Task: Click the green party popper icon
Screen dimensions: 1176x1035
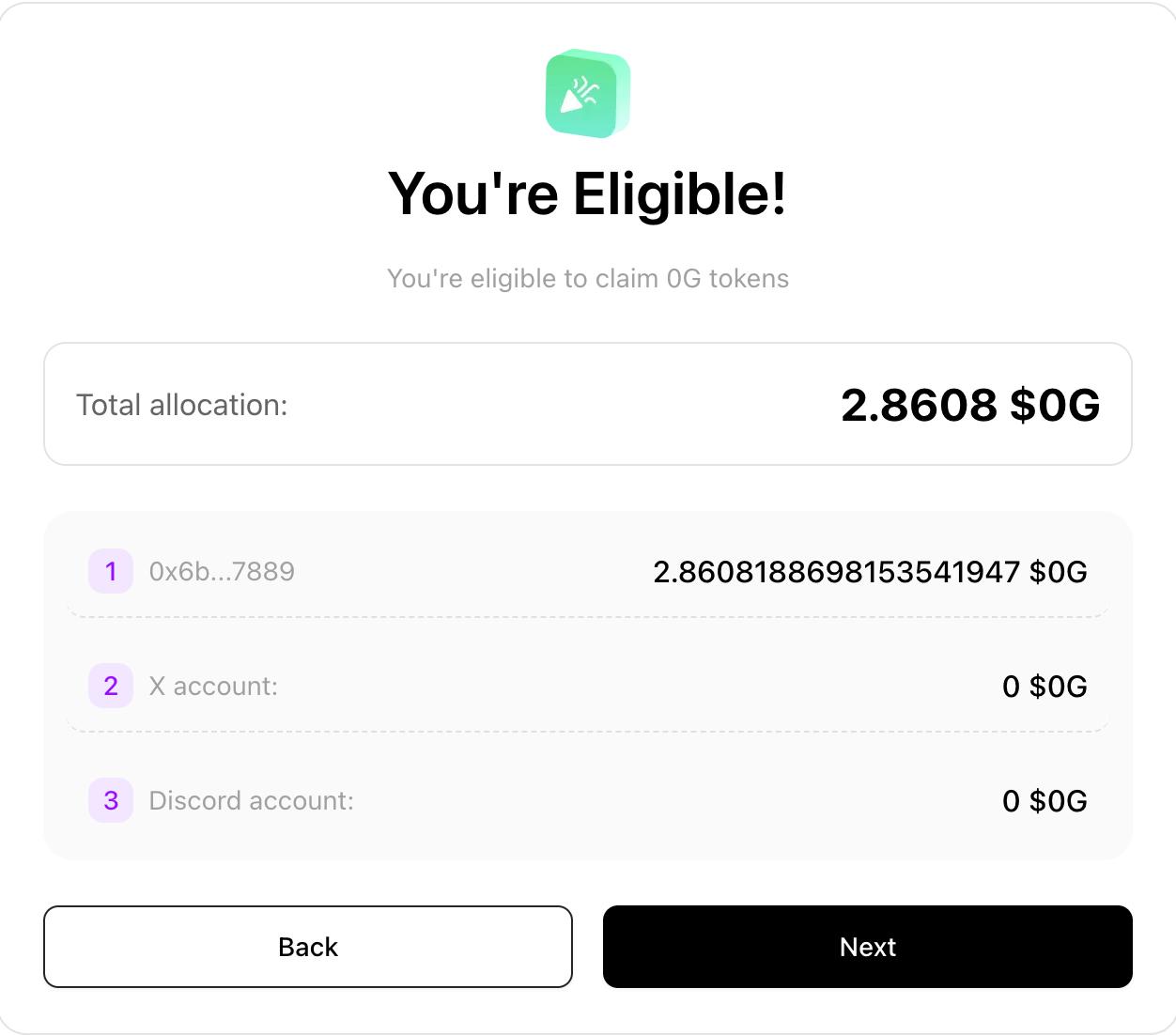Action: [588, 94]
